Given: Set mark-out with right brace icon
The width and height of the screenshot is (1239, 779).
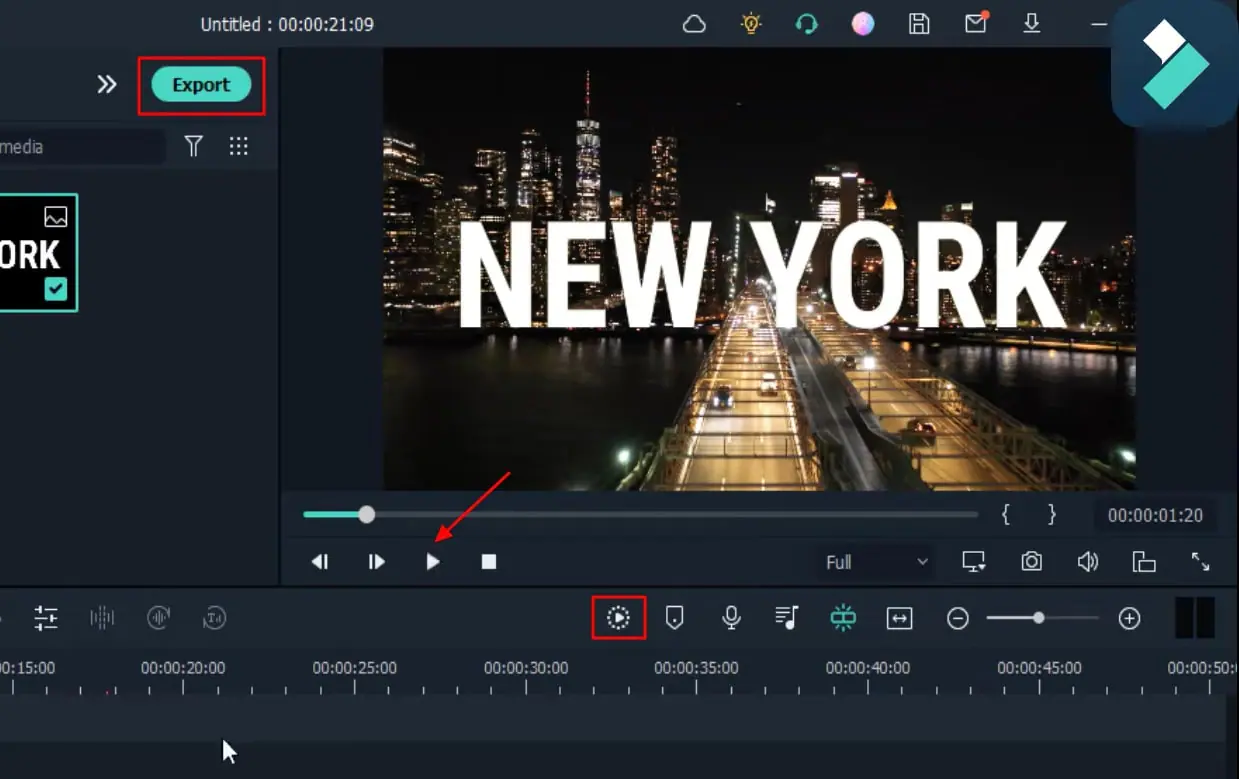Looking at the screenshot, I should pyautogui.click(x=1051, y=515).
